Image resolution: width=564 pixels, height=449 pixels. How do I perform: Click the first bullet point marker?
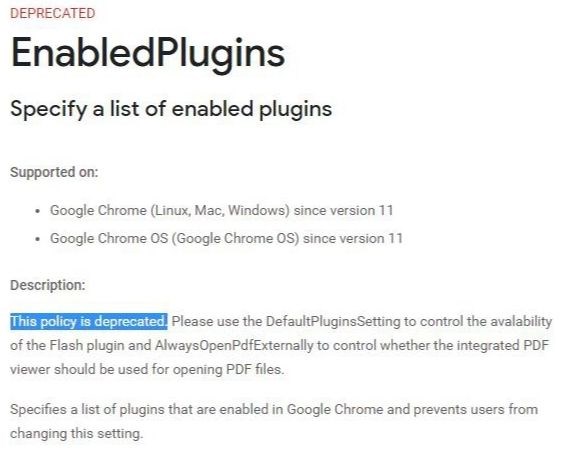point(38,211)
